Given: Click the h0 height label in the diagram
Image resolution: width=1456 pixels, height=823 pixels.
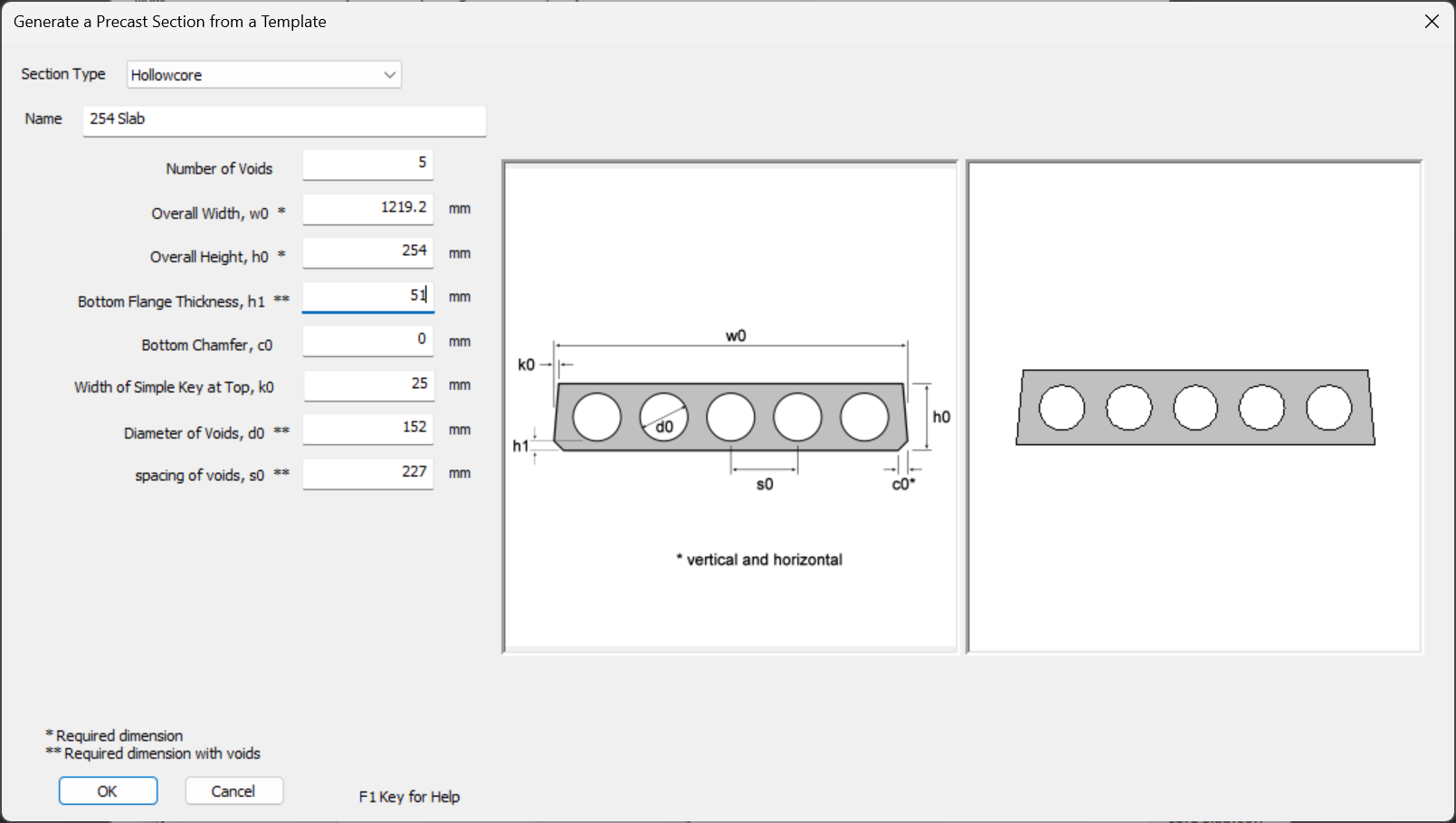Looking at the screenshot, I should (x=941, y=417).
